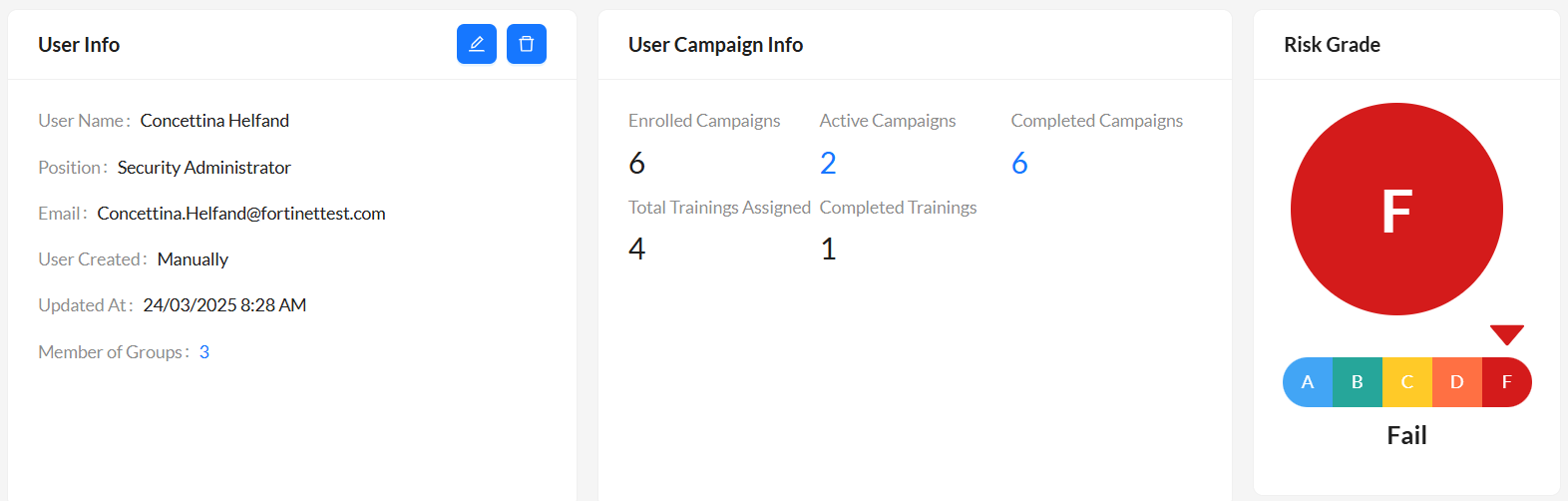Click the trash delete user icon

[527, 44]
